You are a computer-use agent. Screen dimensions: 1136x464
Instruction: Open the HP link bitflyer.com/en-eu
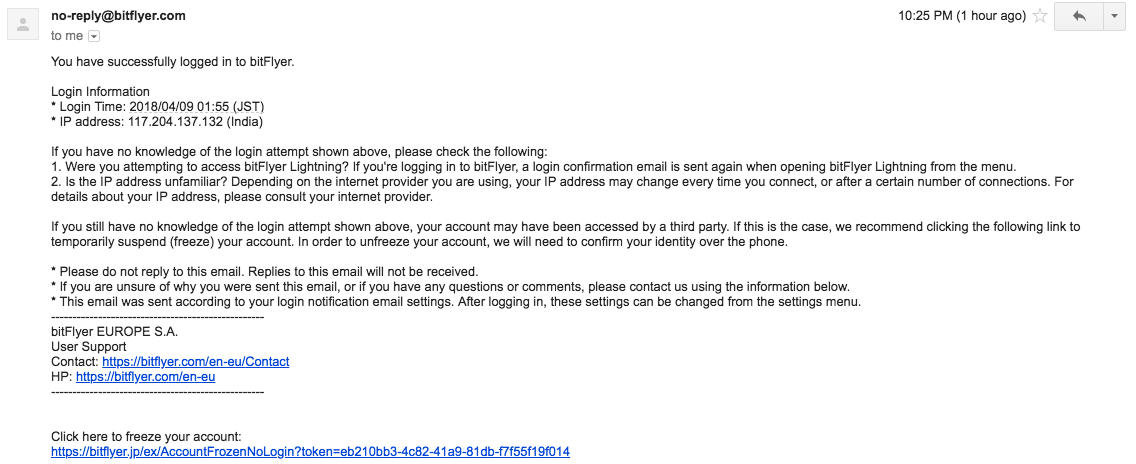point(146,376)
